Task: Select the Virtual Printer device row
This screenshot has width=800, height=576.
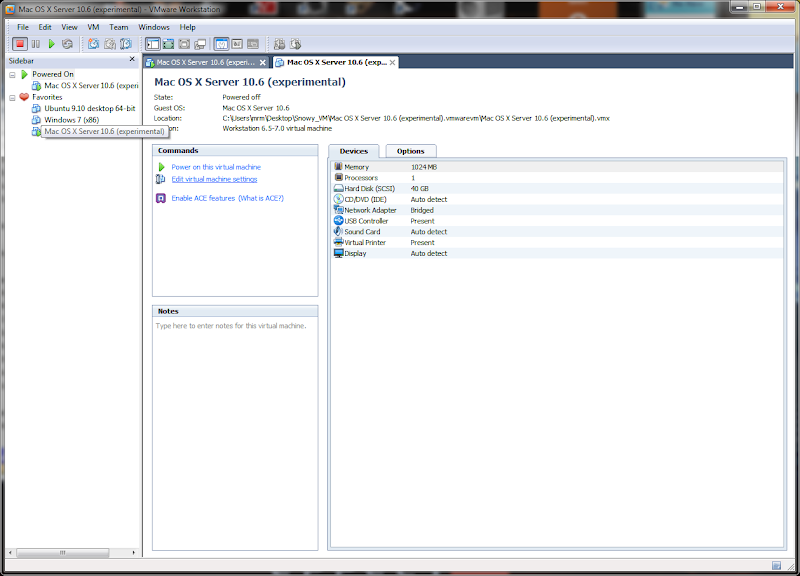Action: [558, 242]
